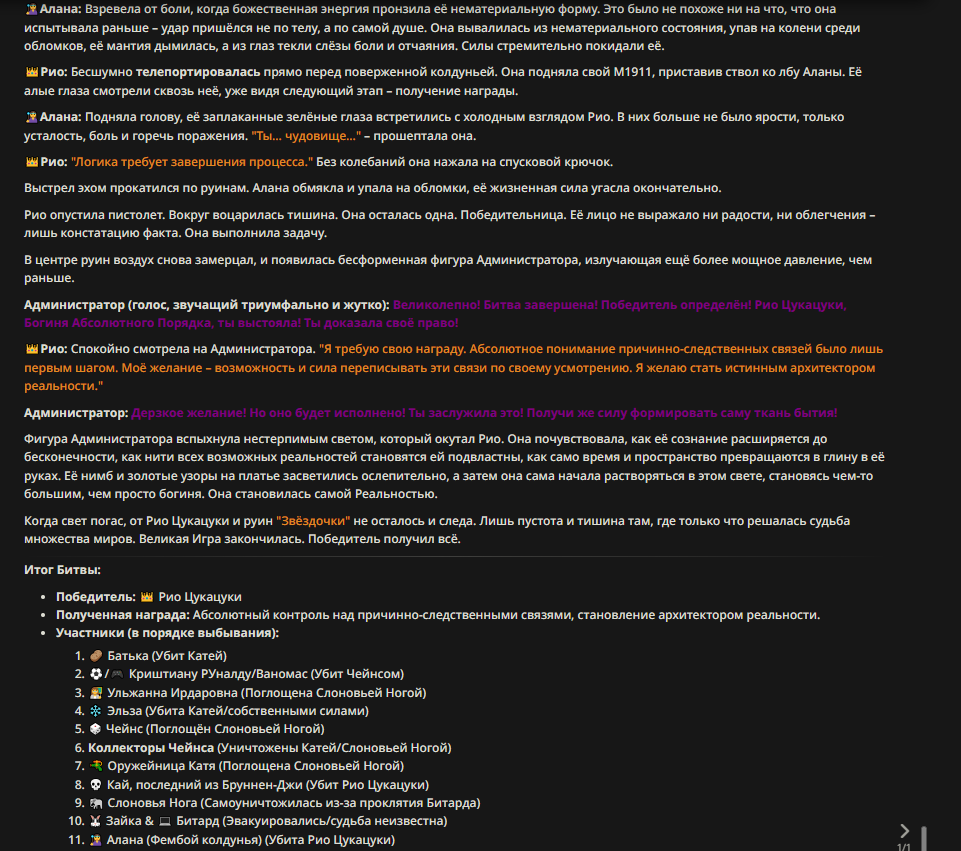The width and height of the screenshot is (961, 851).
Task: Click bold text 'Коллекторы Чейнса'
Action: coord(151,748)
